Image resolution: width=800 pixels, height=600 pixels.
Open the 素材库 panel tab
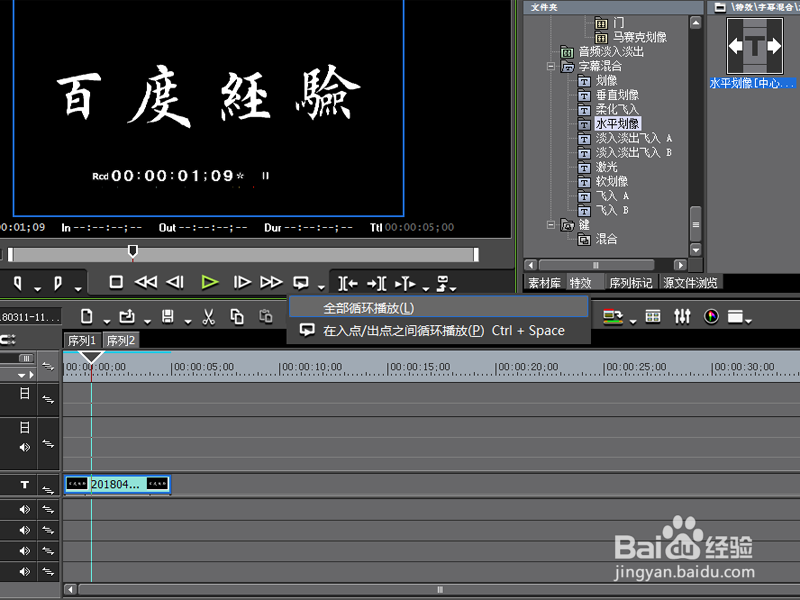click(544, 283)
